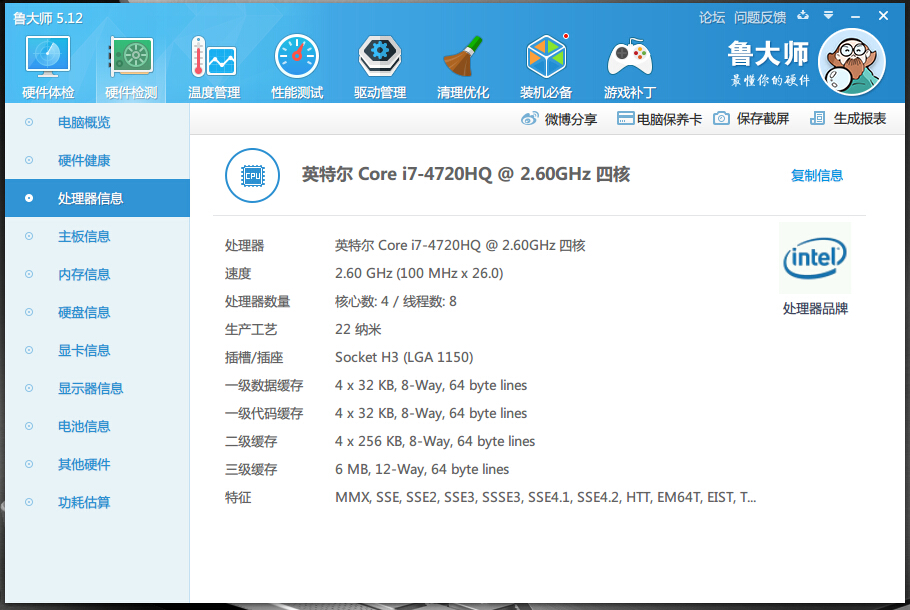910x610 pixels.
Task: Launch 性能测试 performance test icon
Action: point(297,57)
